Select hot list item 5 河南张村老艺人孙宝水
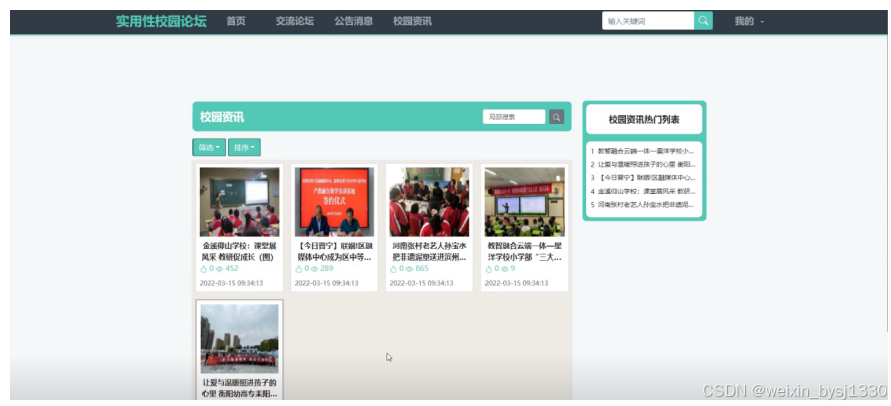This screenshot has width=891, height=406. (x=643, y=204)
